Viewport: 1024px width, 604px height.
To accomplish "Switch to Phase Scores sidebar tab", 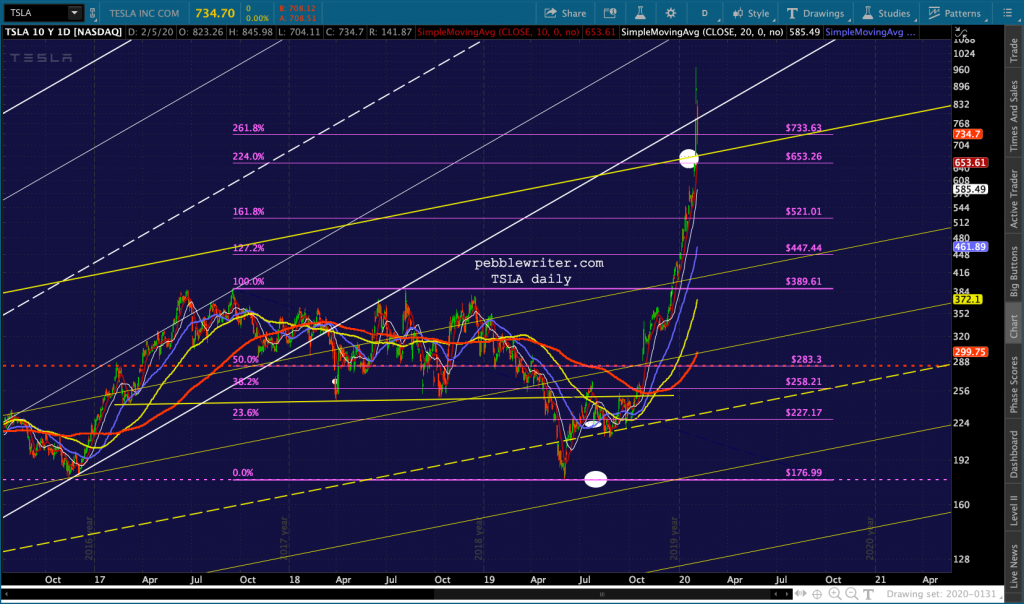I will click(x=1014, y=384).
